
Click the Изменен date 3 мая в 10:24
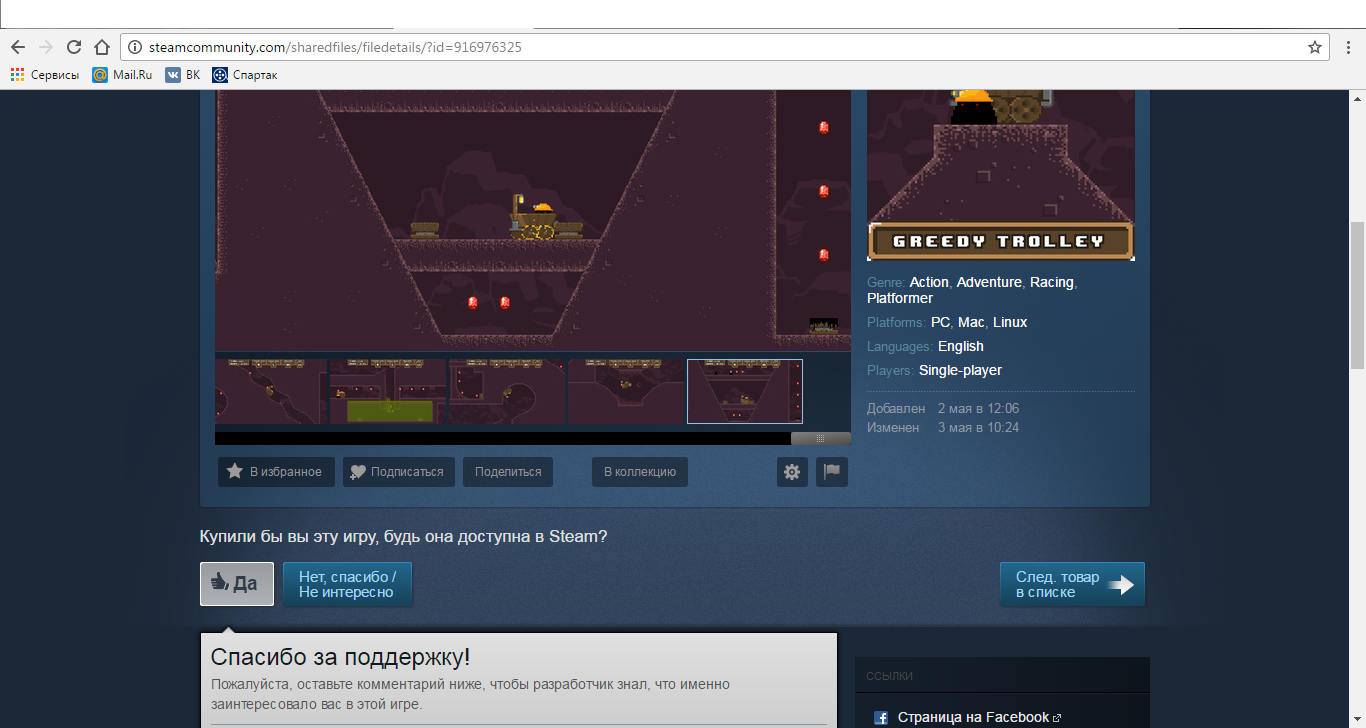[x=978, y=427]
